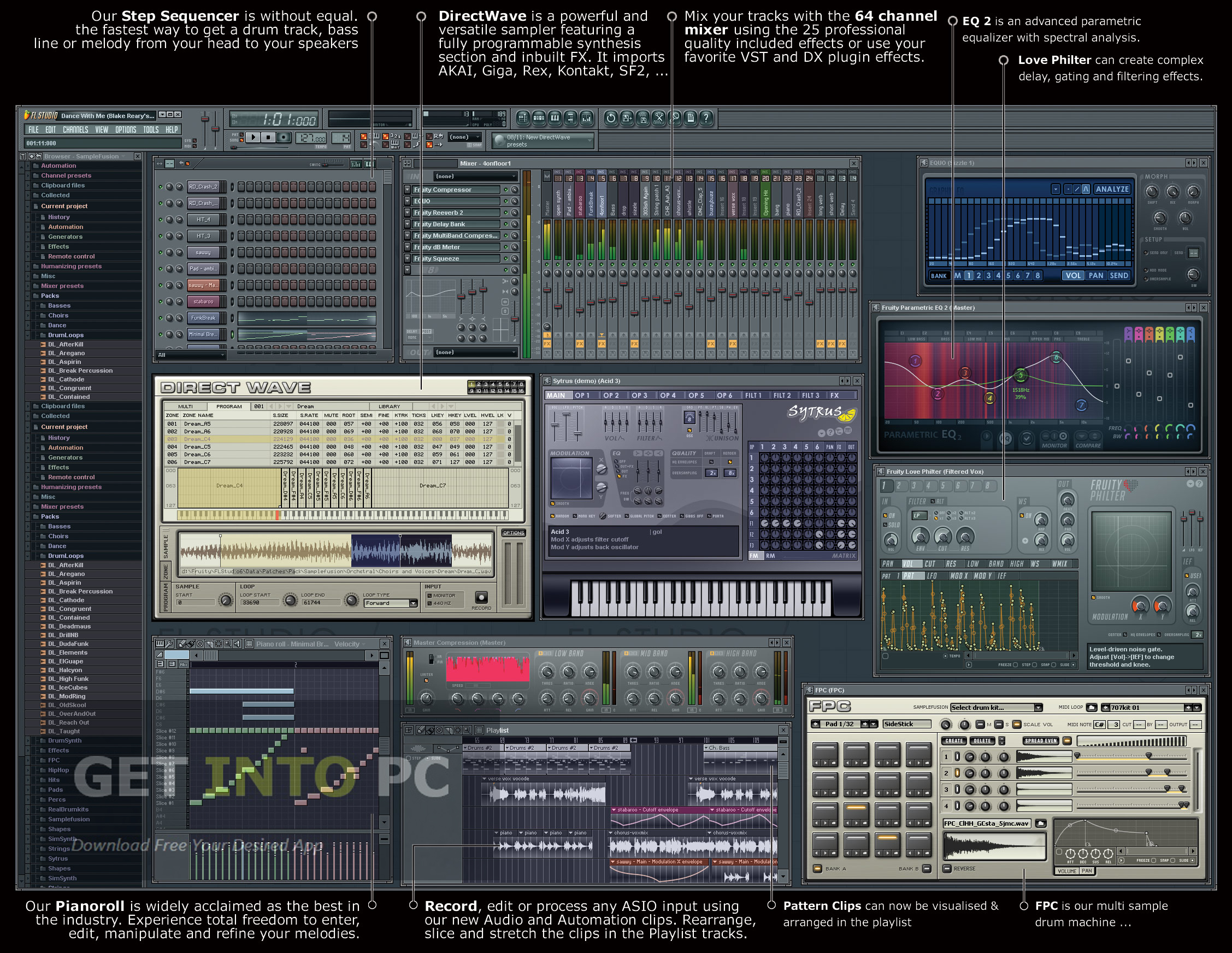Click the question mark help icon
Screen dimensions: 1232x953
[706, 118]
